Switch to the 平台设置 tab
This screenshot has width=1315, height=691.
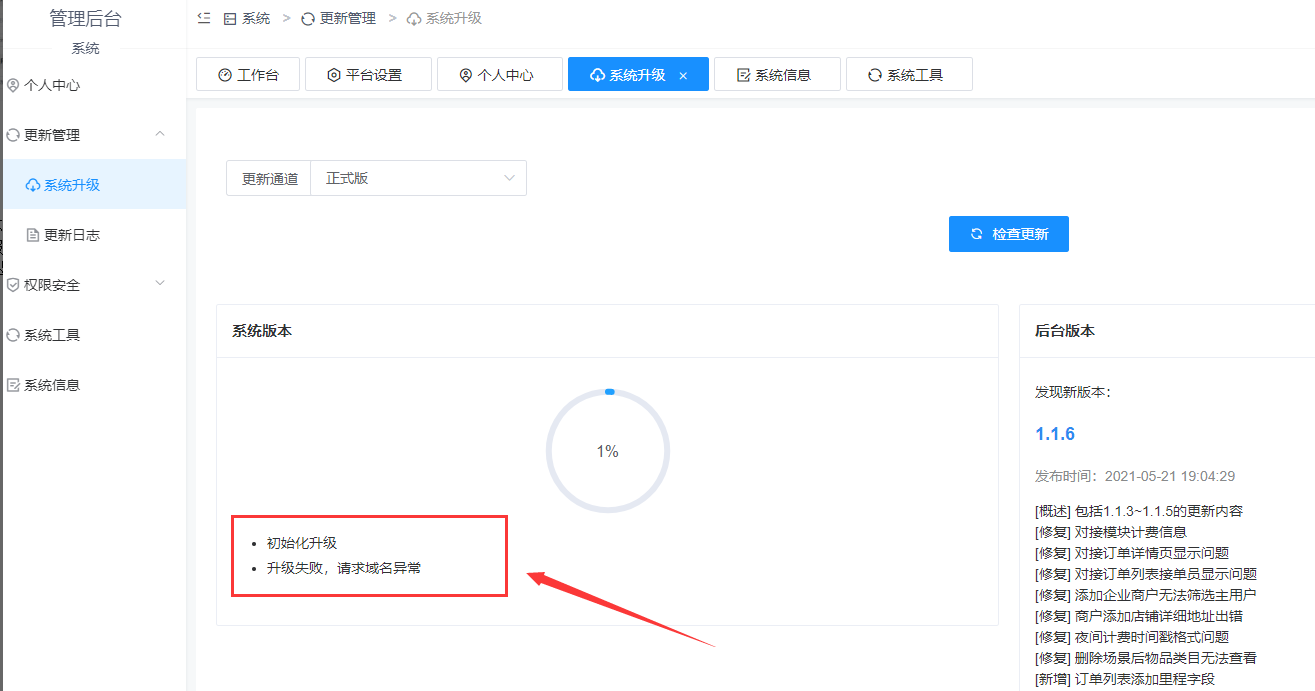pos(368,74)
